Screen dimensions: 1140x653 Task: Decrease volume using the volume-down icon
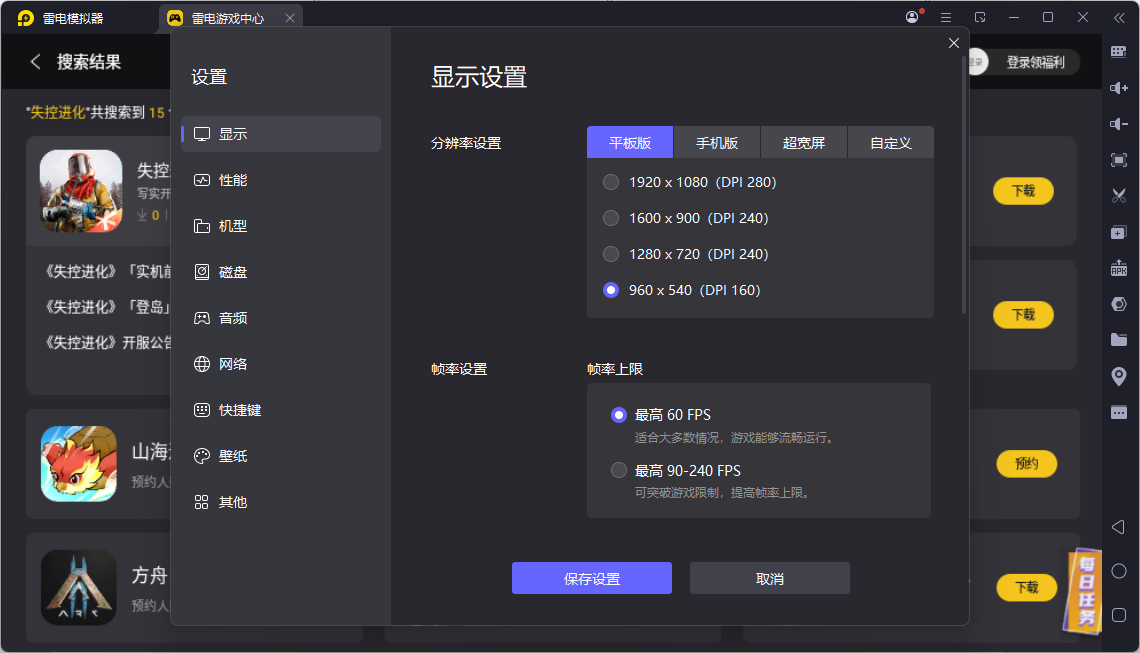tap(1119, 123)
